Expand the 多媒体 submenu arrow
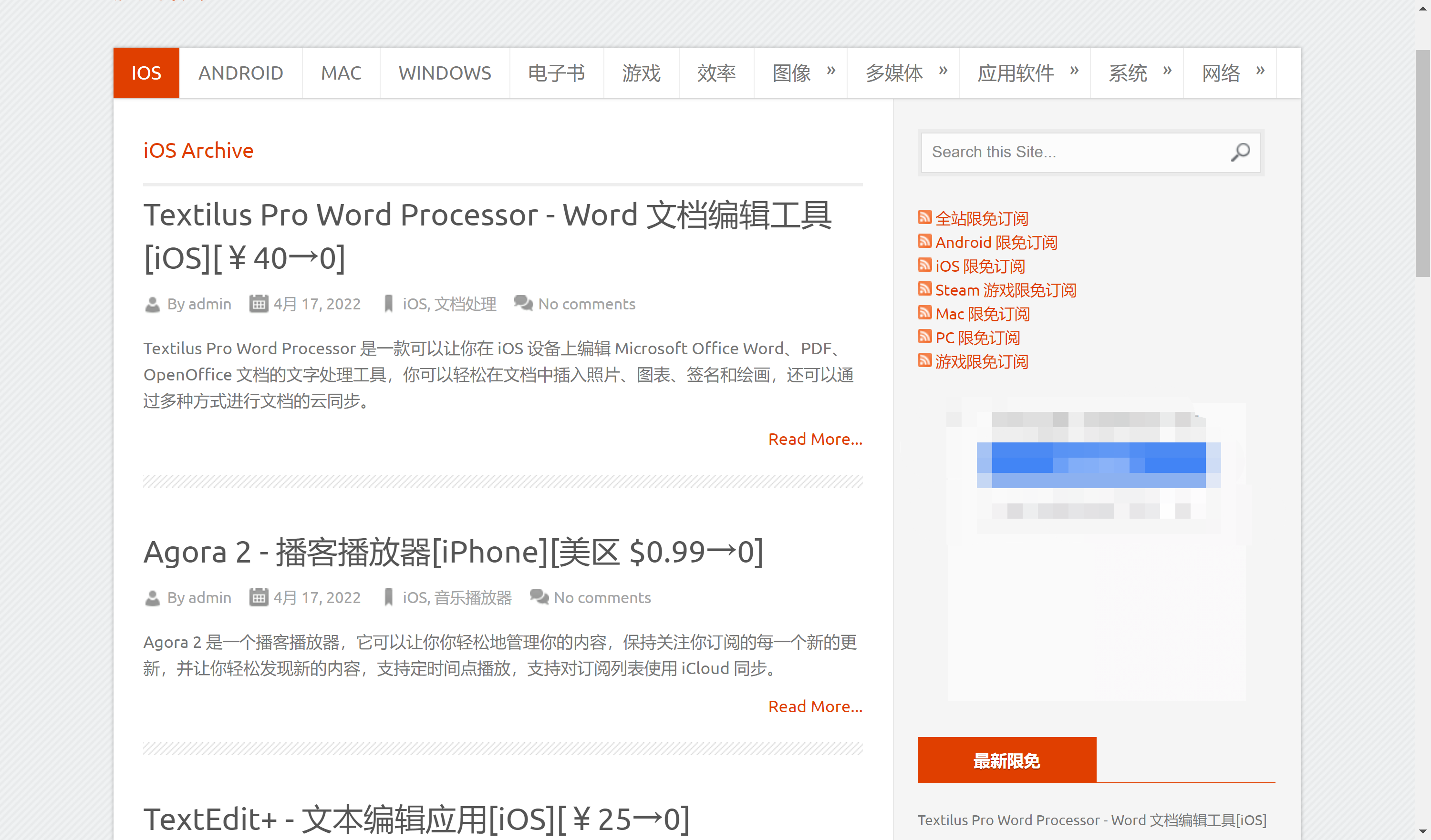Image resolution: width=1431 pixels, height=840 pixels. 943,71
